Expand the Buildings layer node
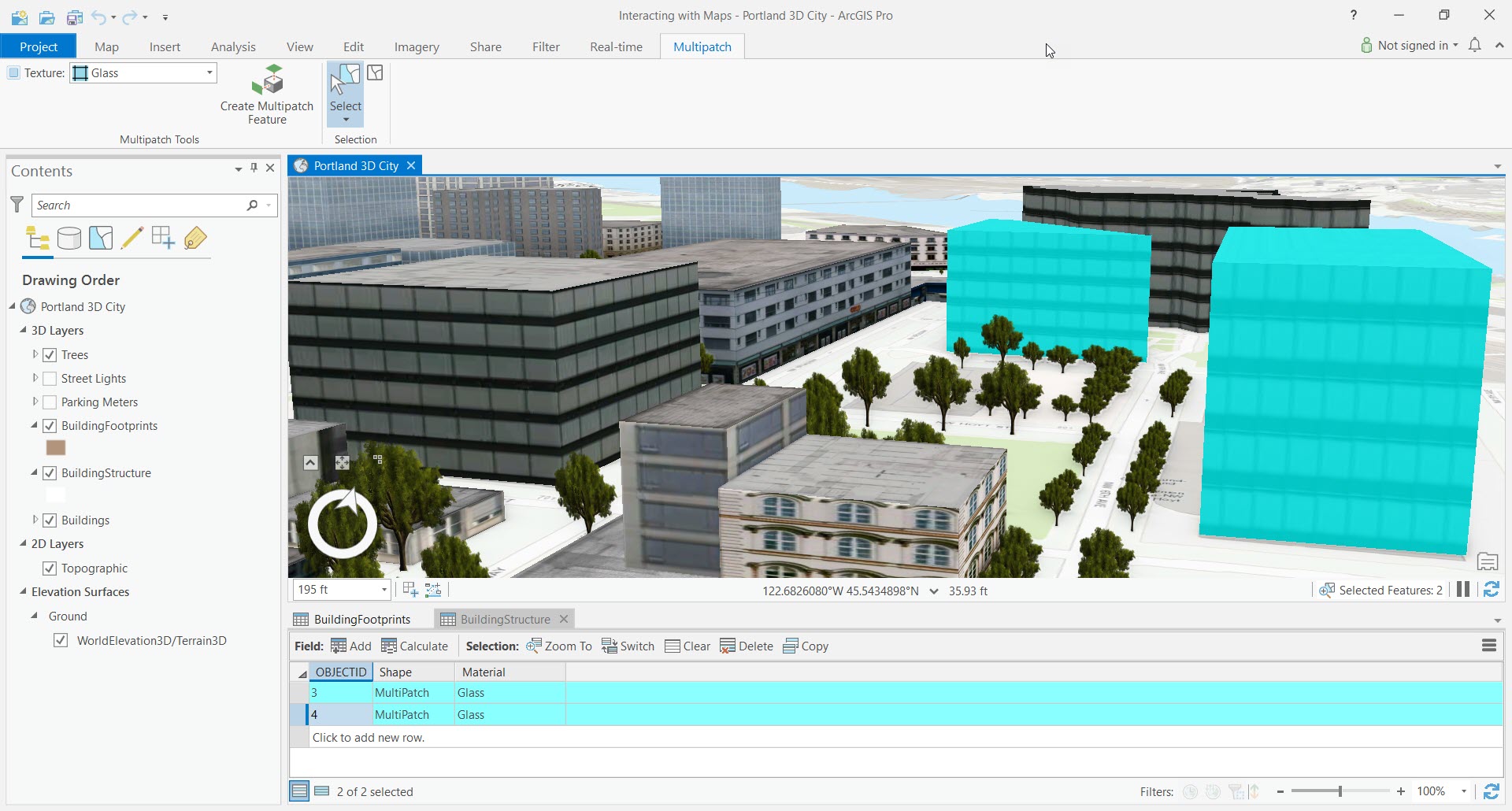Image resolution: width=1512 pixels, height=811 pixels. [35, 520]
